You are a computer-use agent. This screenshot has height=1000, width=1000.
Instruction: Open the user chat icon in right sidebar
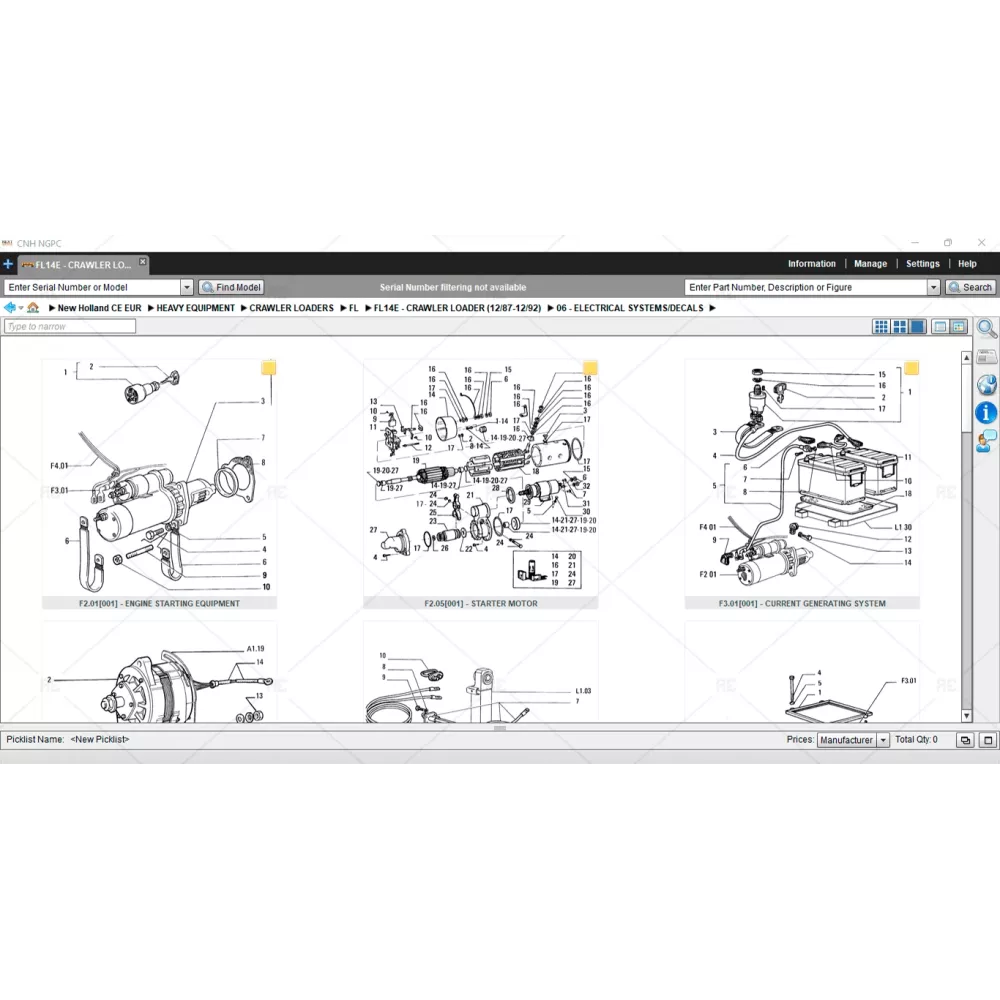[x=986, y=440]
